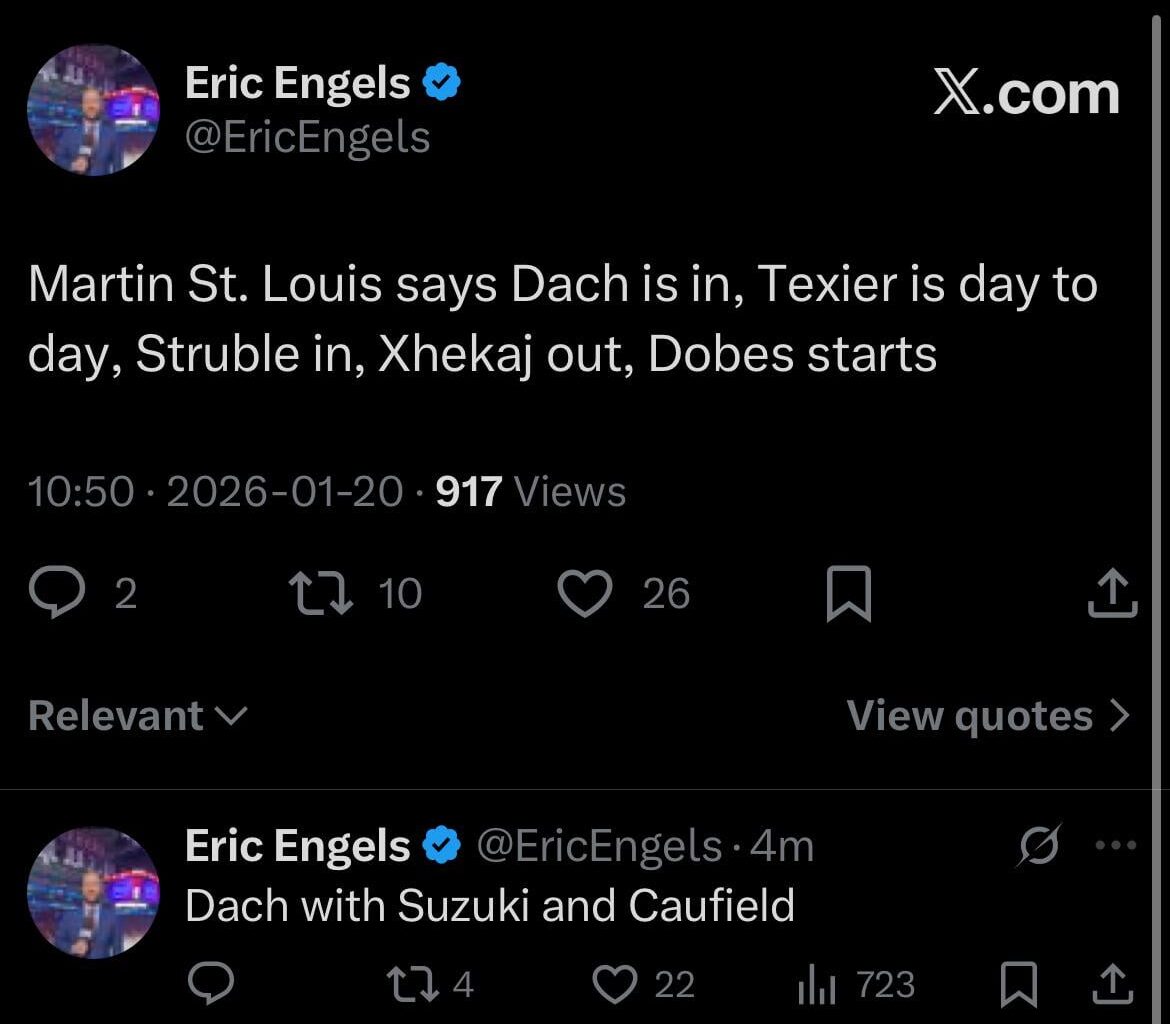Select the verified badge next to Eric Engels

[x=441, y=82]
